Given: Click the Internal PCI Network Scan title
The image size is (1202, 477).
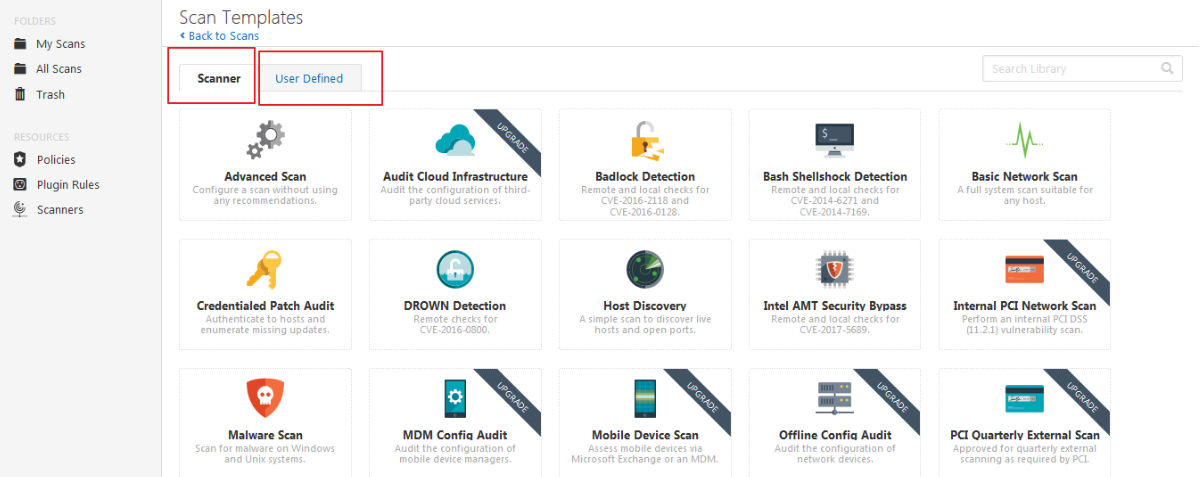Looking at the screenshot, I should (x=1024, y=306).
